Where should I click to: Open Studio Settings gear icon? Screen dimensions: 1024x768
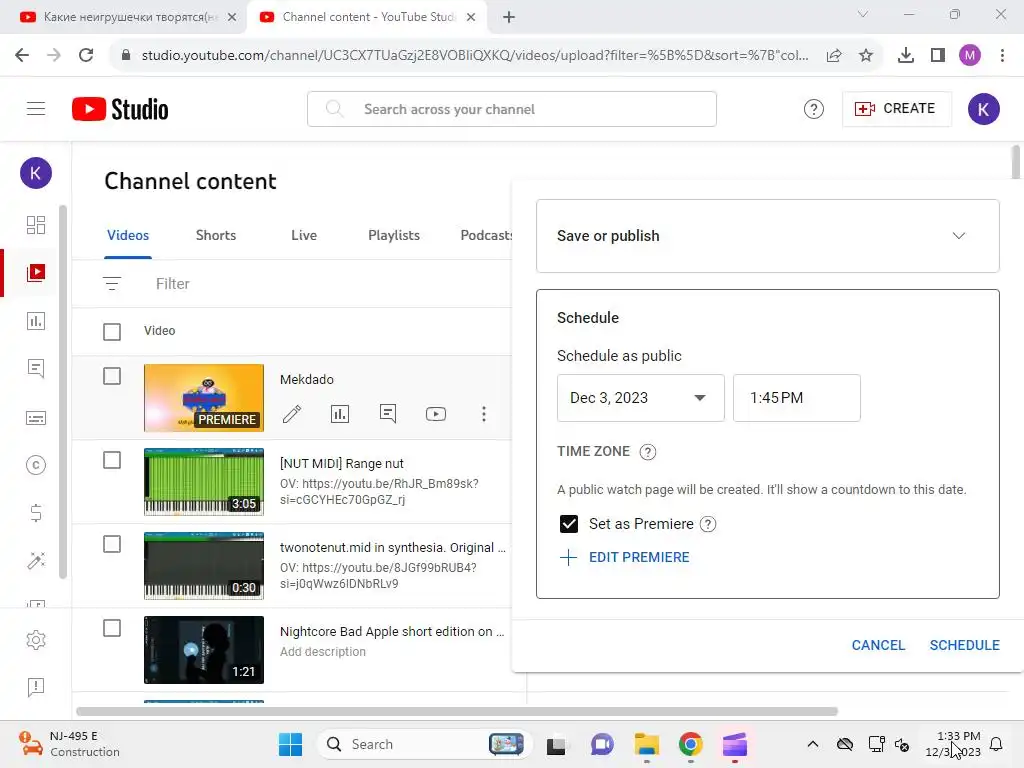36,640
